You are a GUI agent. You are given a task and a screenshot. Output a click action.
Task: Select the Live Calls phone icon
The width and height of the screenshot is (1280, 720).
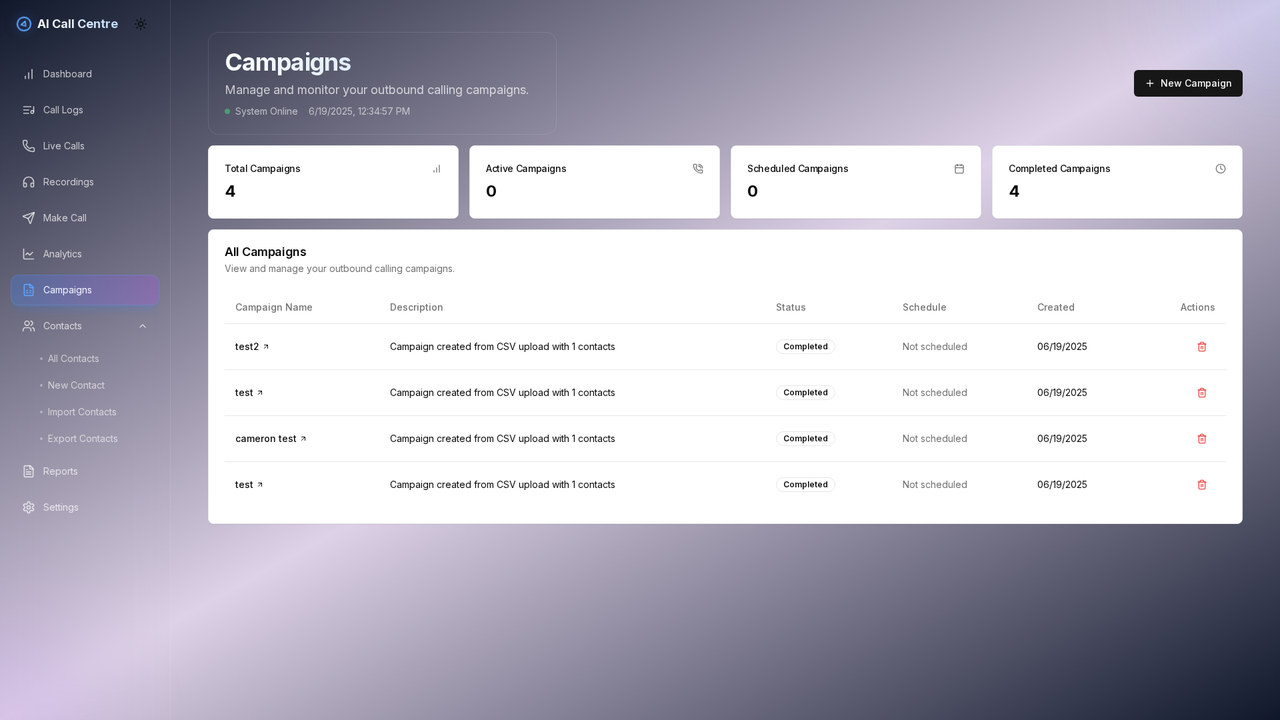(29, 146)
